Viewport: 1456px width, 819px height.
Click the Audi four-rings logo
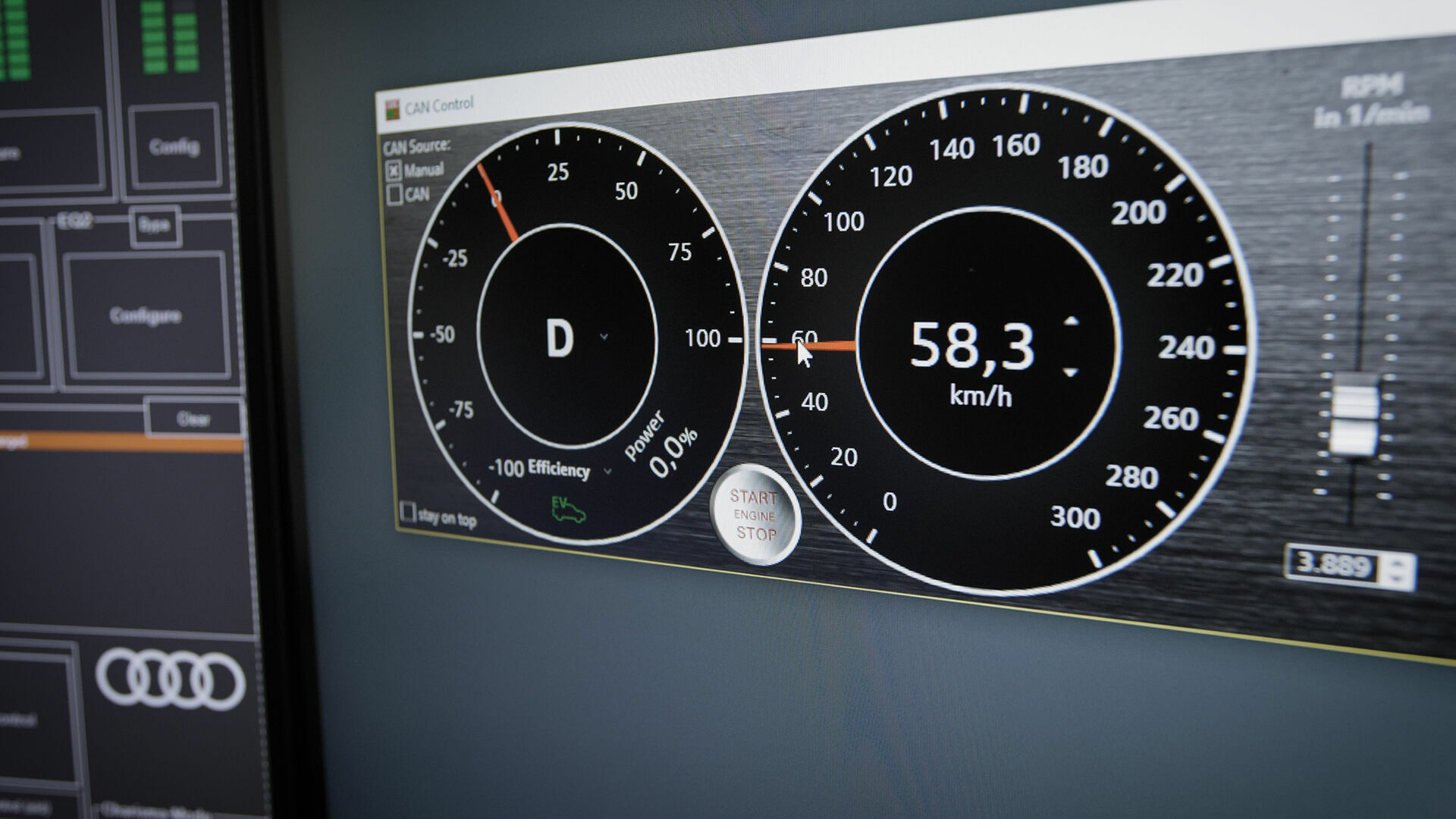[x=171, y=679]
